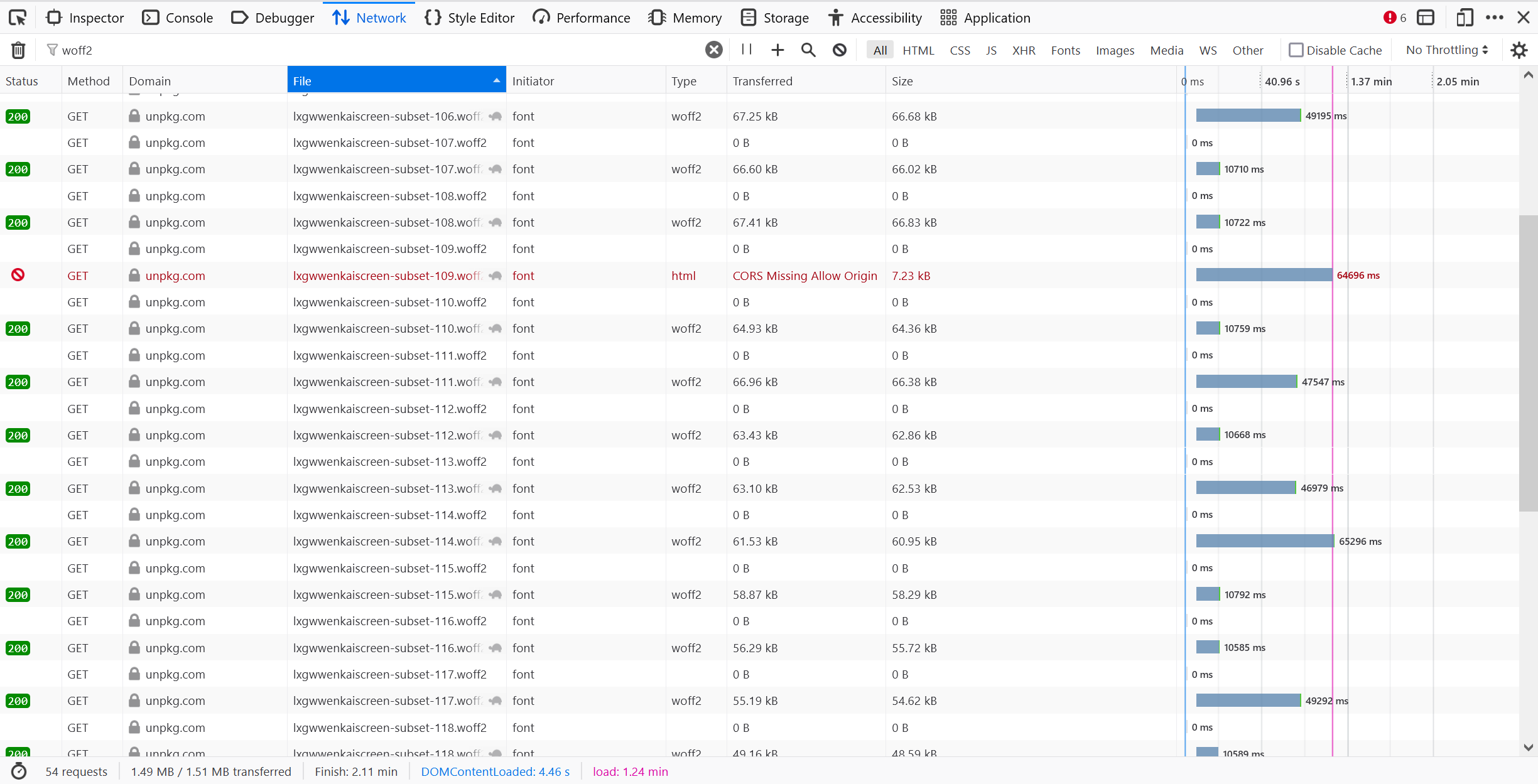The height and width of the screenshot is (784, 1538).
Task: Open the Accessibility tab
Action: (875, 18)
